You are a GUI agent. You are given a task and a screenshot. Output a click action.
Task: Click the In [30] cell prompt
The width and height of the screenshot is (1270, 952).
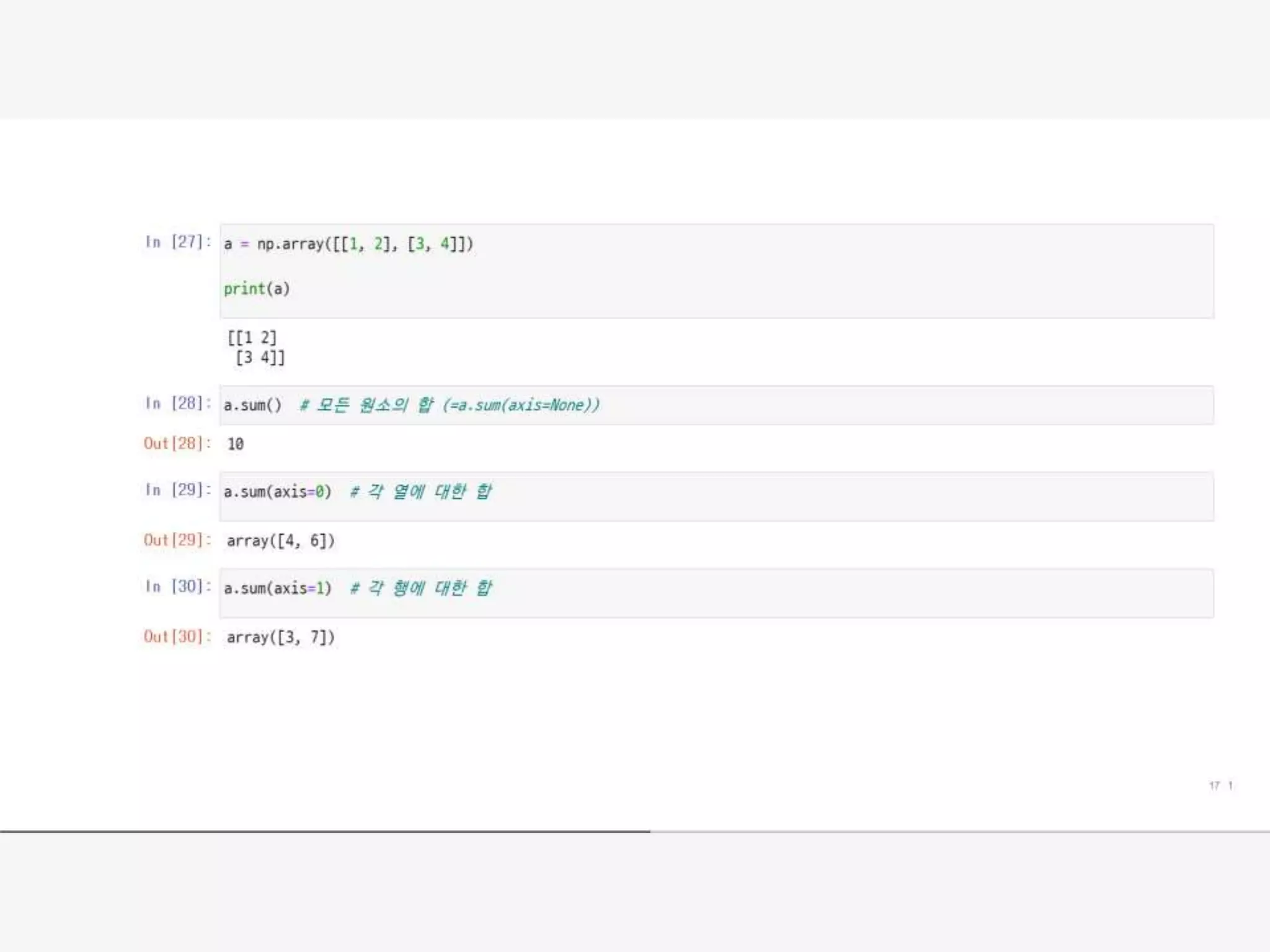[x=178, y=586]
